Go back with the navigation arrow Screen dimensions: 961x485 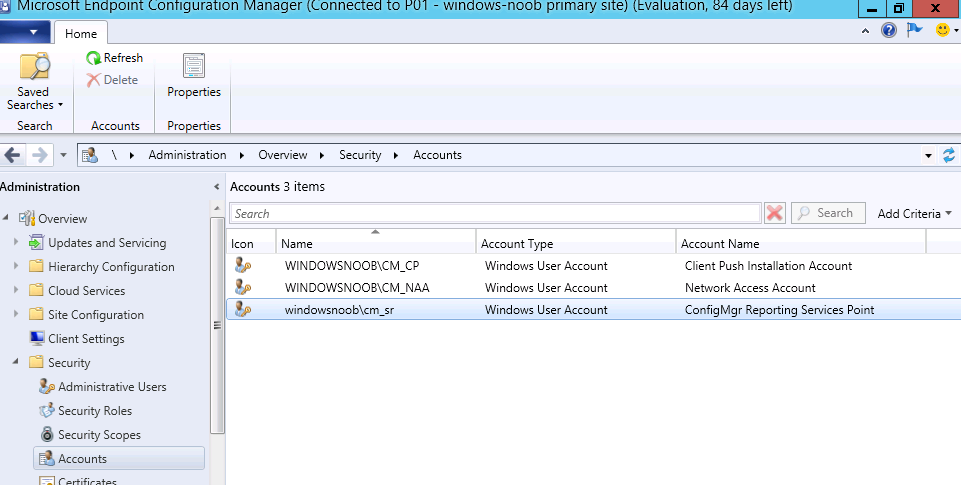point(12,155)
